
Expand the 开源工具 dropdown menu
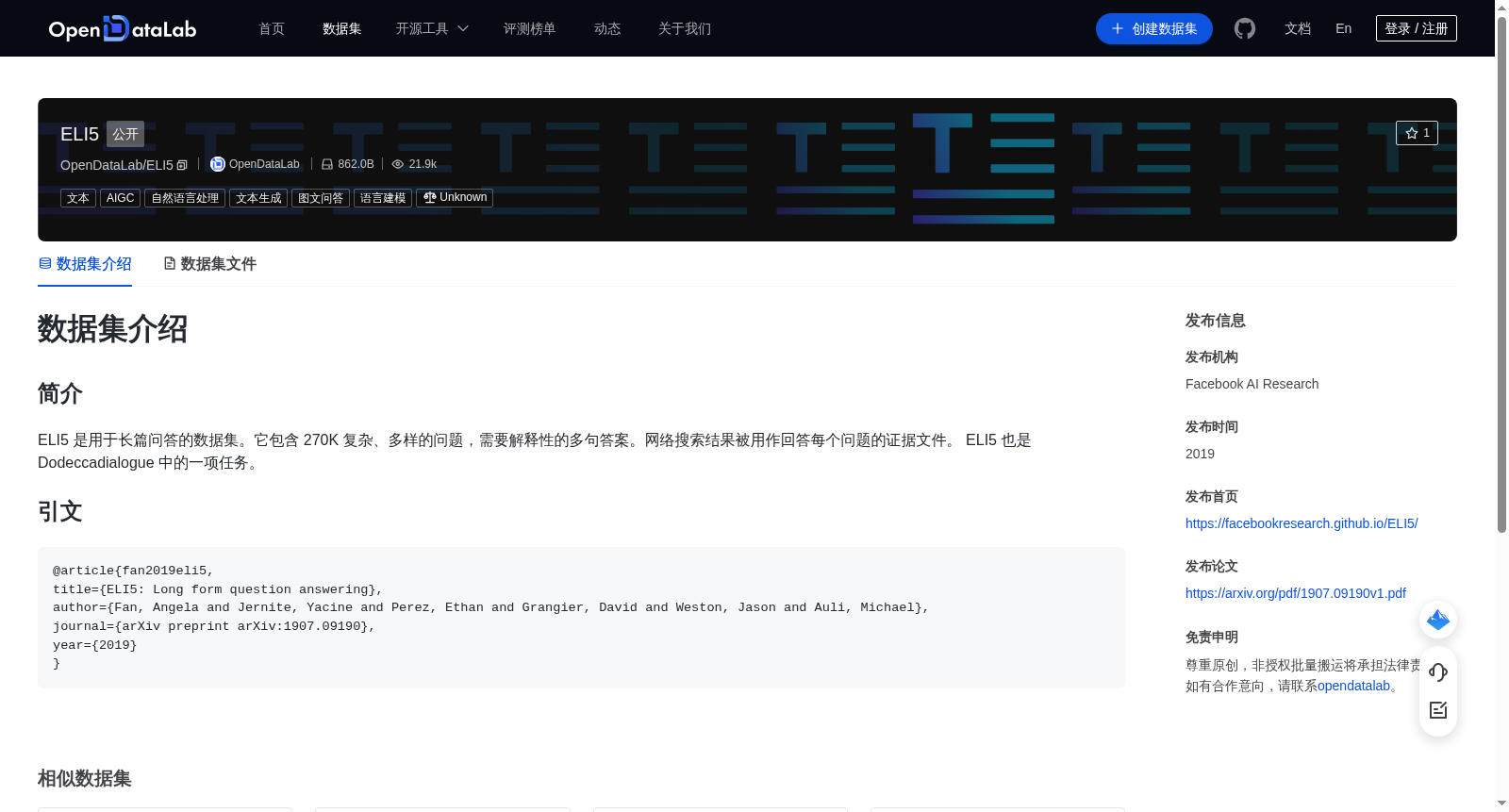(432, 28)
